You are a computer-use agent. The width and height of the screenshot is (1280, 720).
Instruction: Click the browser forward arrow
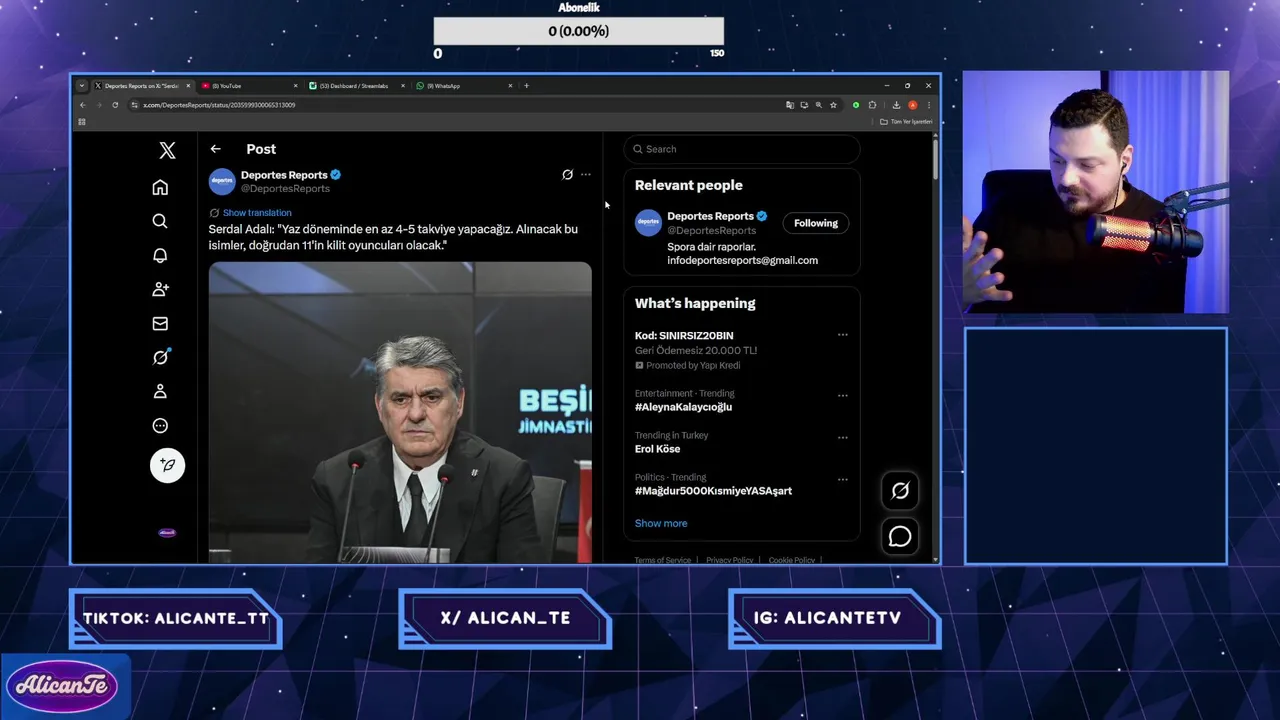pyautogui.click(x=99, y=105)
